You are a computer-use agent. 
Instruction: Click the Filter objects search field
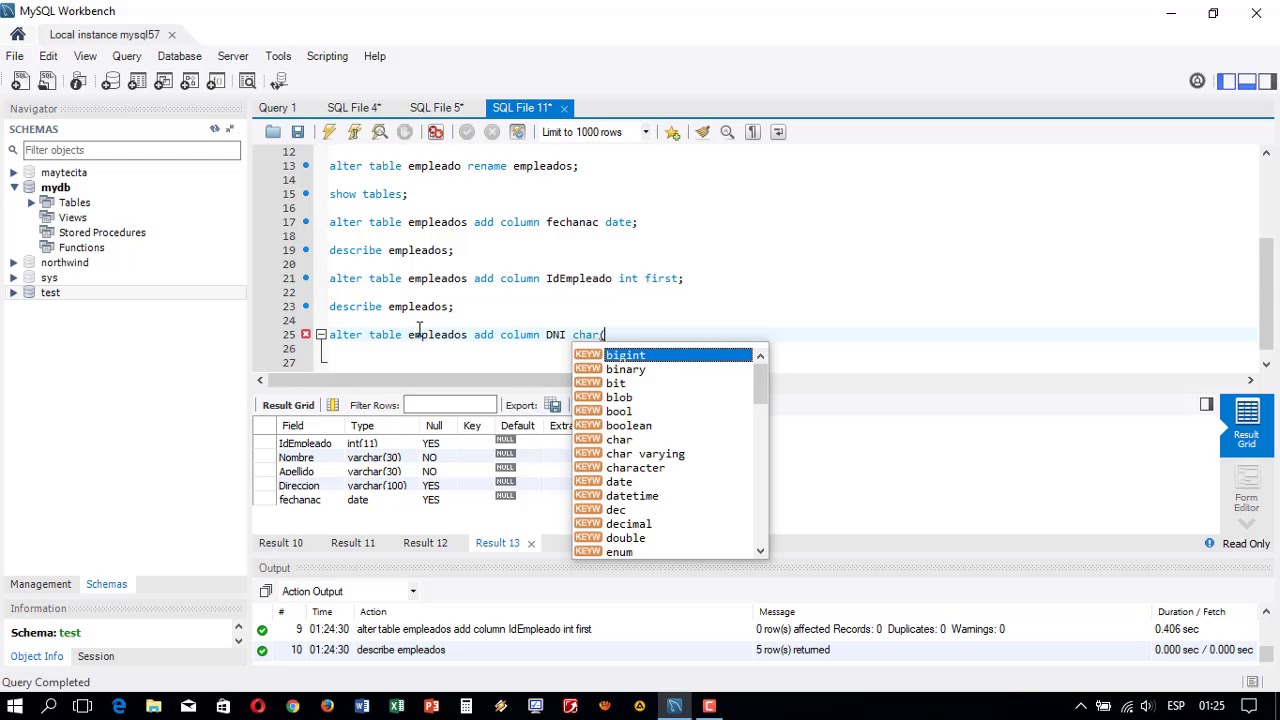(131, 150)
